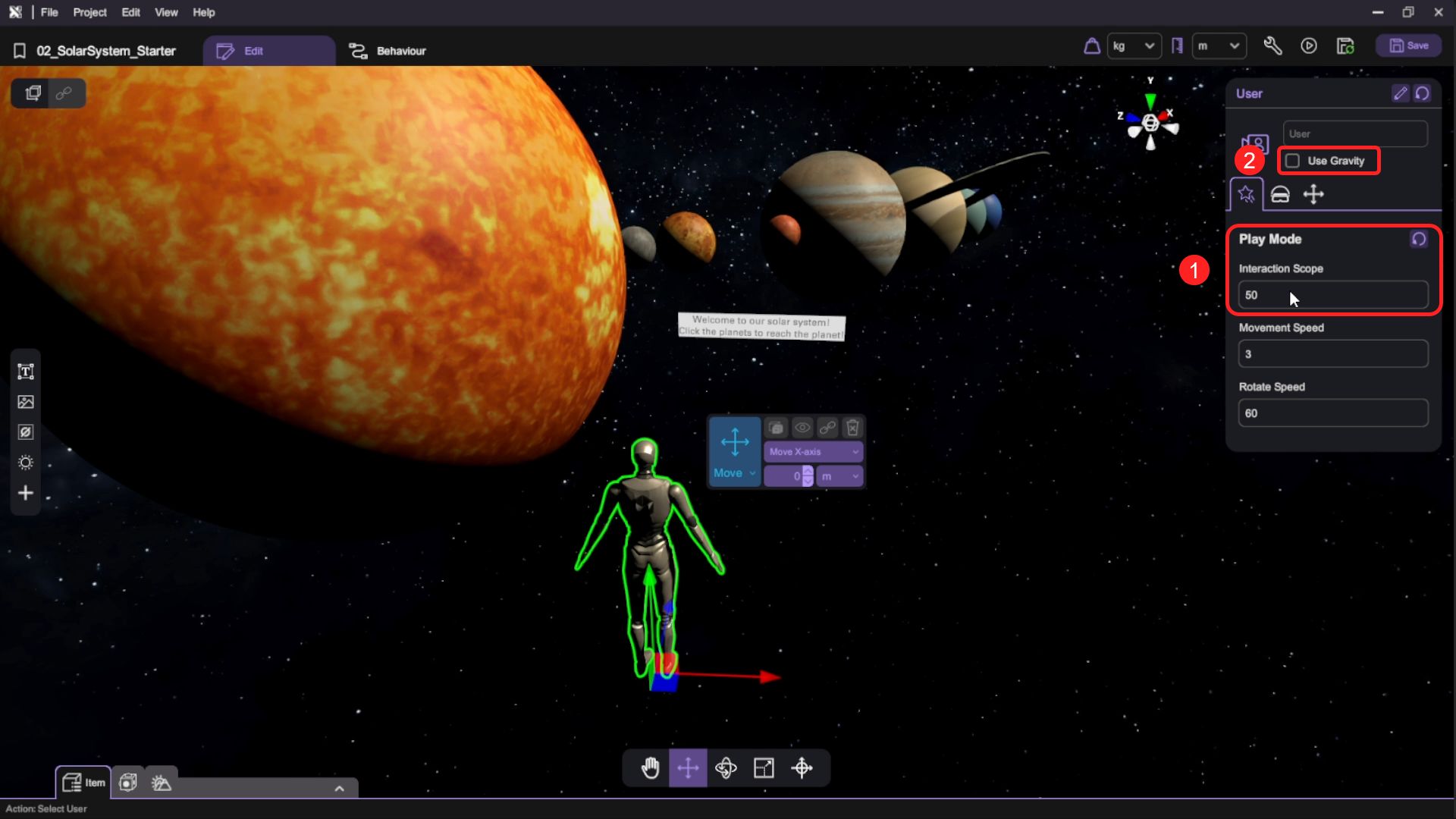Toggle the eye visibility icon on object popup
The height and width of the screenshot is (819, 1456).
tap(802, 428)
